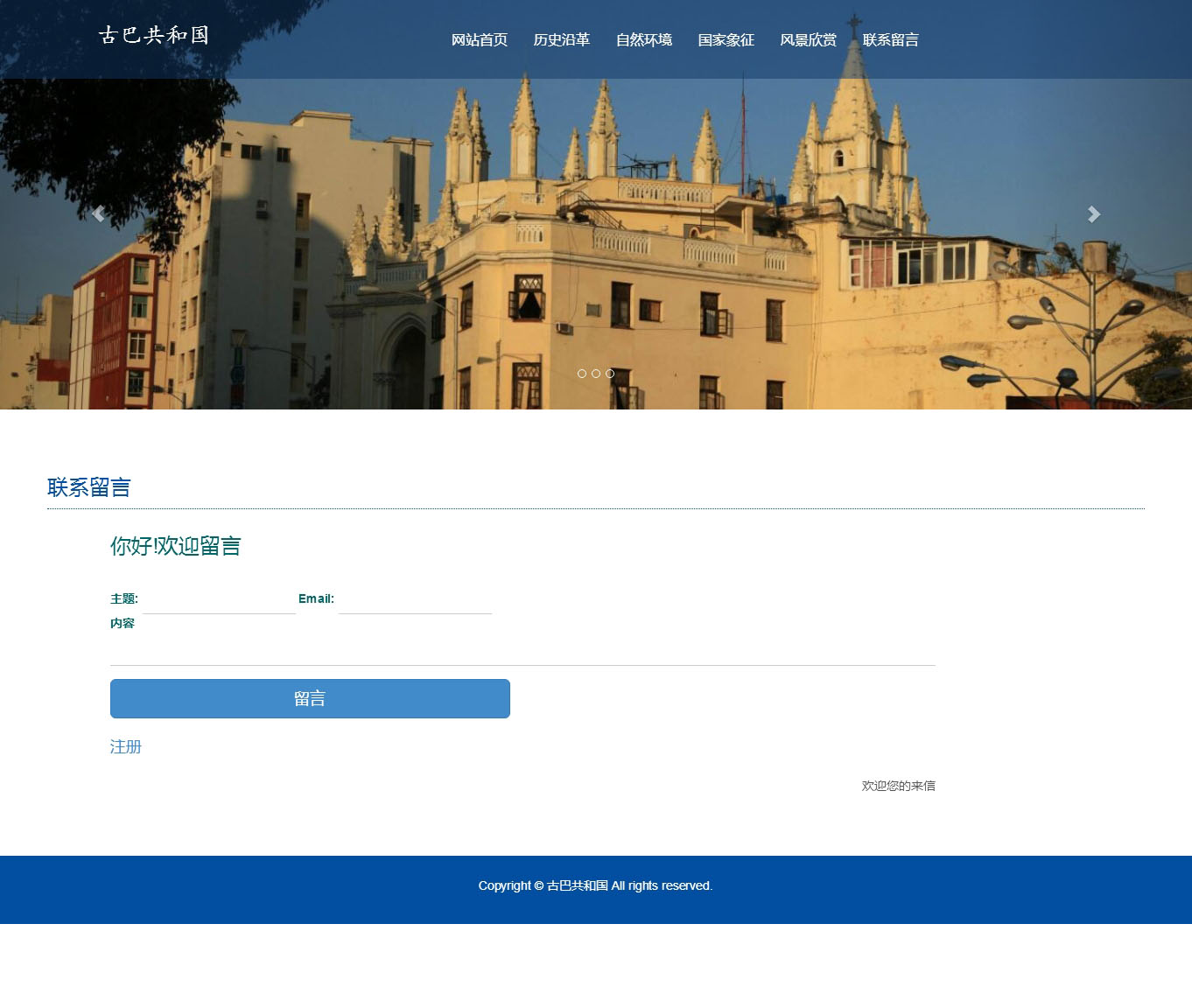Advance to next carousel slide arrow
Screen dimensions: 1192x1008
click(x=1094, y=214)
